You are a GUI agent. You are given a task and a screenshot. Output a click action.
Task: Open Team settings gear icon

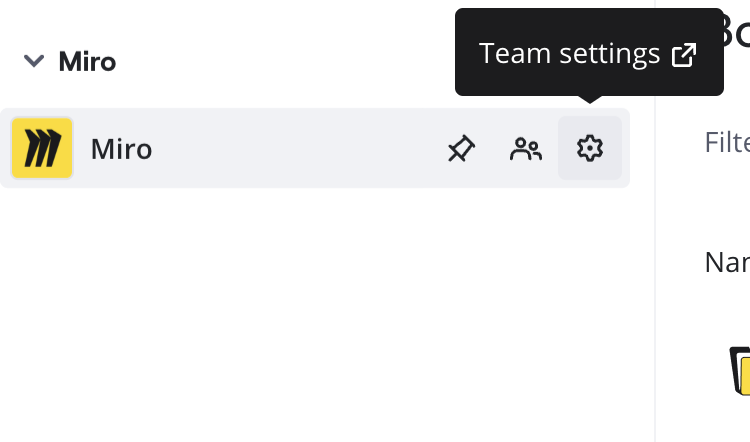click(x=590, y=149)
